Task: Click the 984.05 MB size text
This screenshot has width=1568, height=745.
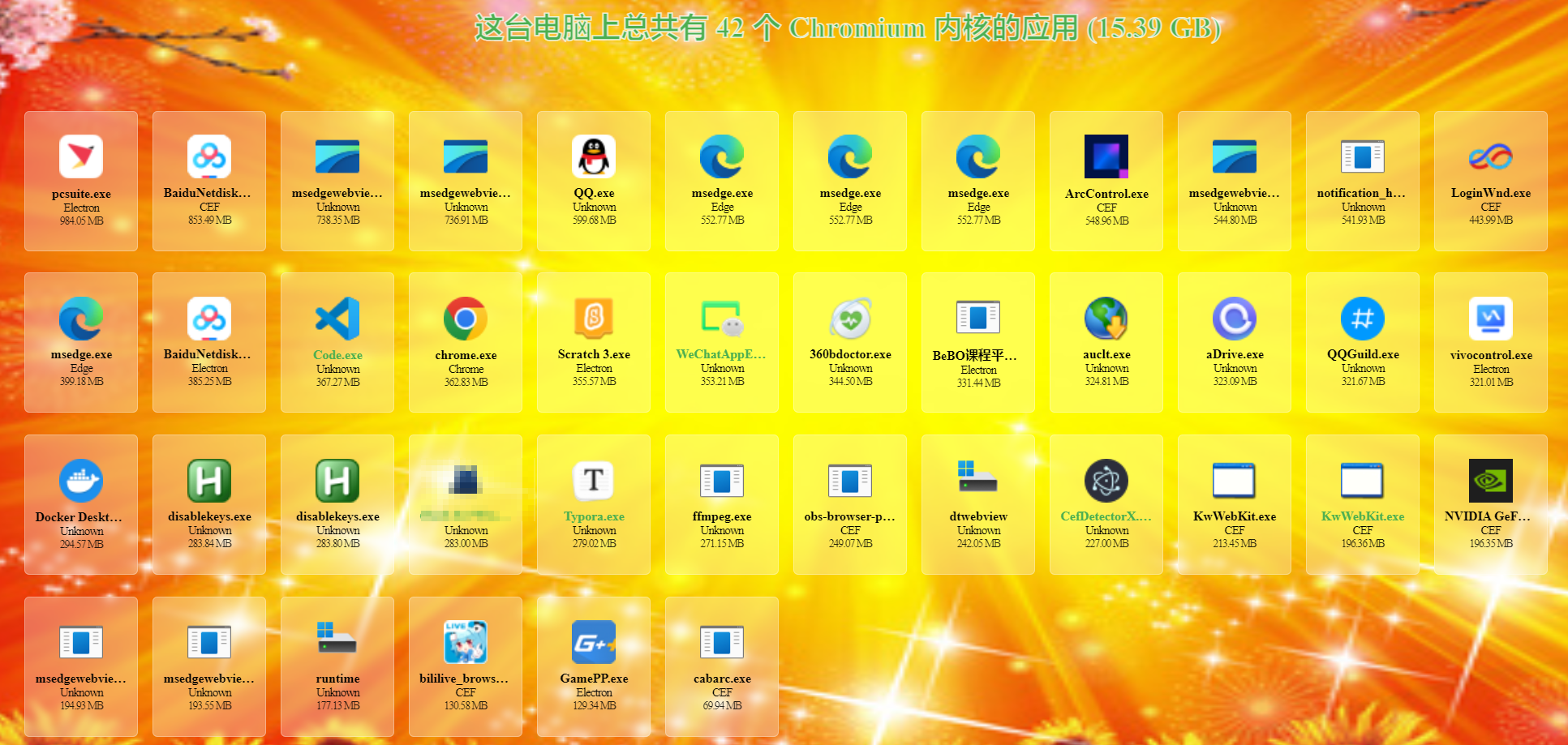Action: coord(81,221)
